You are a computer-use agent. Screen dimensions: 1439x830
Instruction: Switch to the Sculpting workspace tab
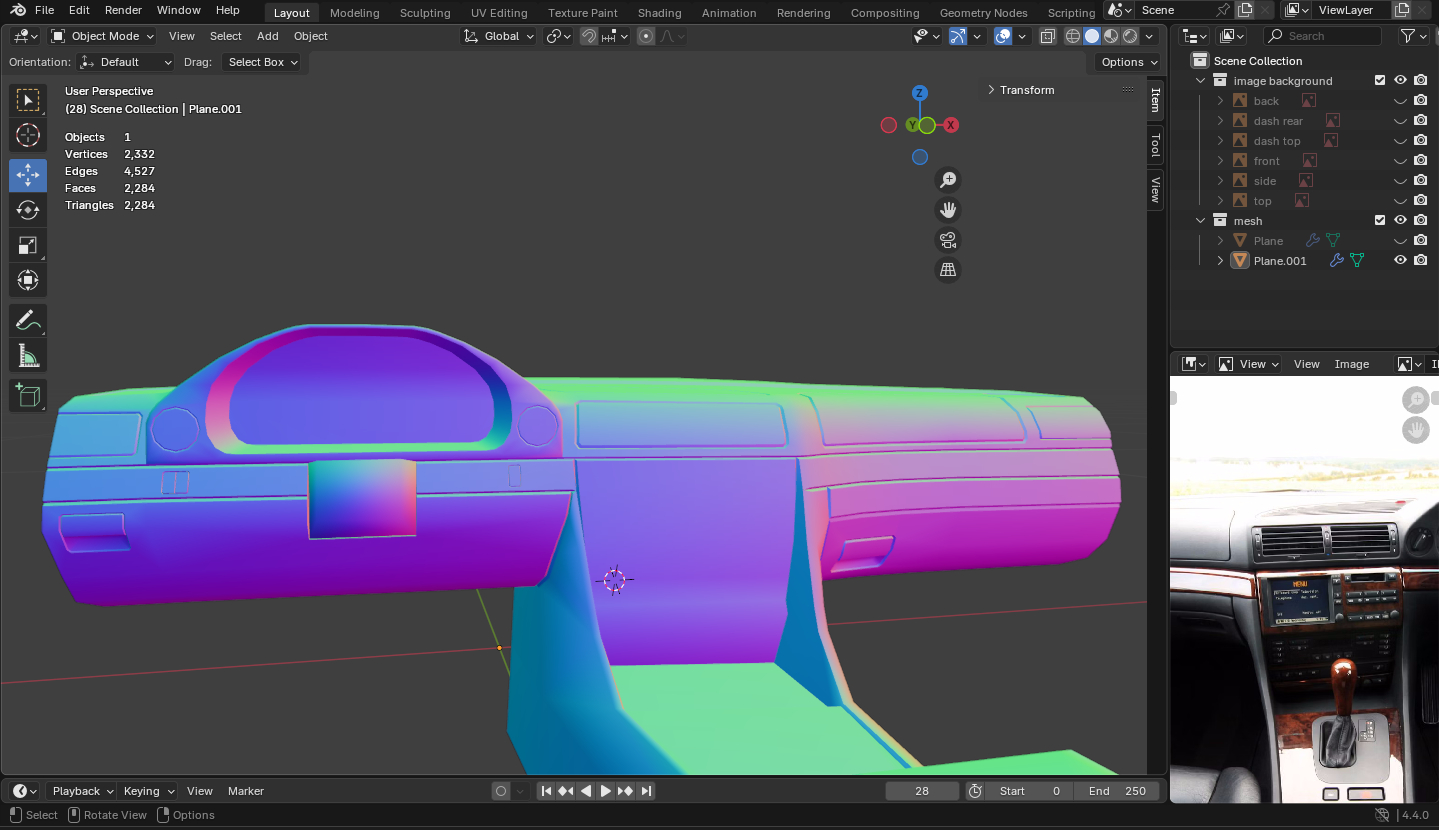point(425,13)
